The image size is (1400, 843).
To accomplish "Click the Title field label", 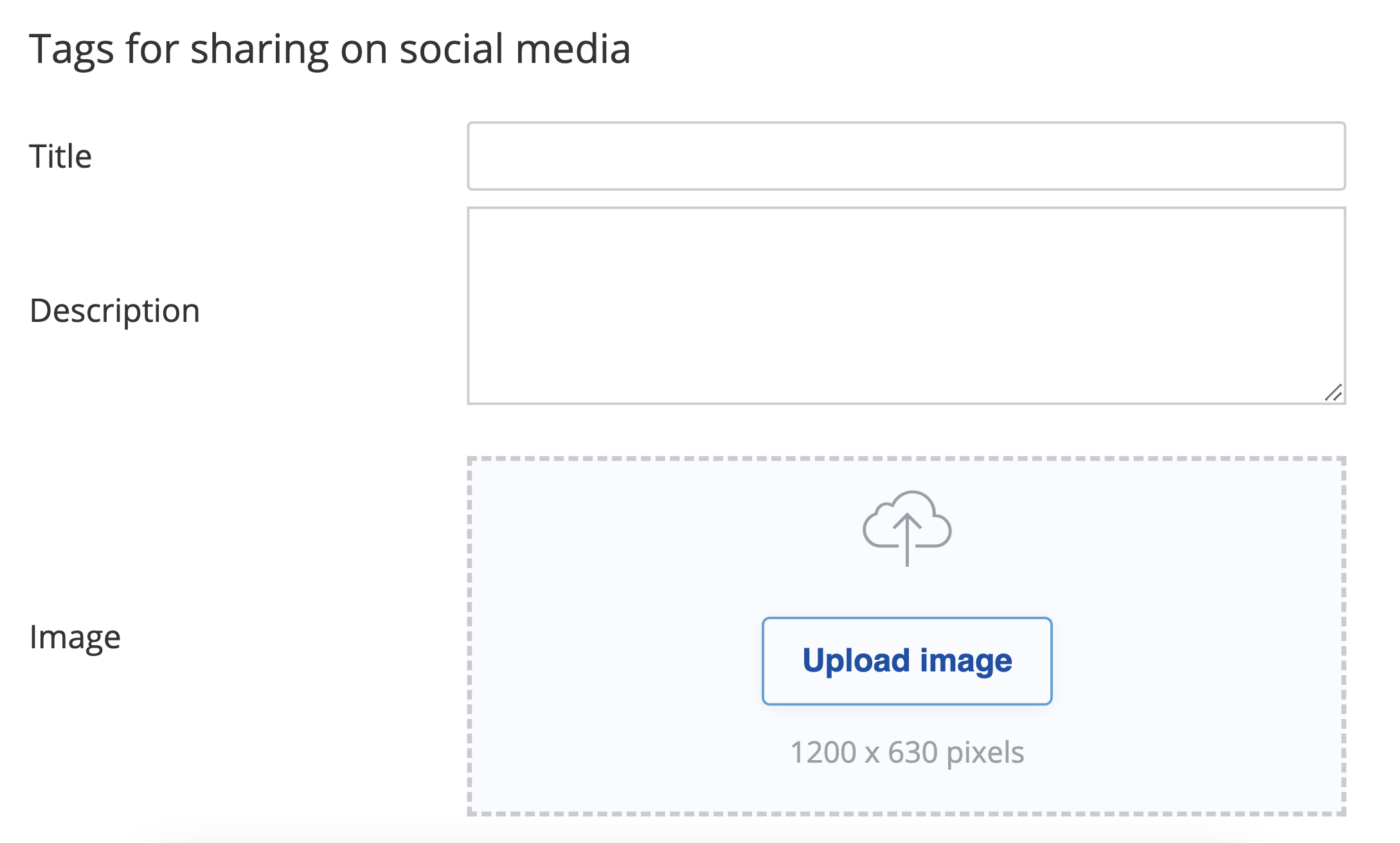I will [60, 156].
